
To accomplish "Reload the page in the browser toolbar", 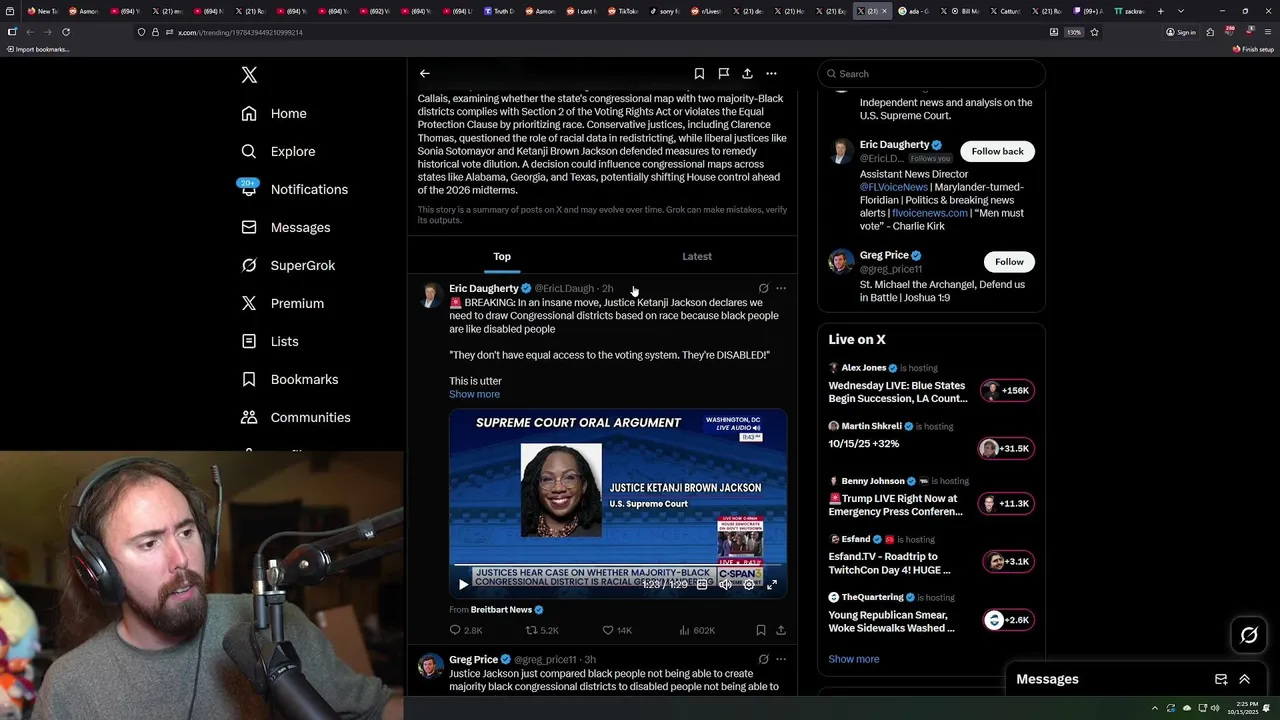I will 66,32.
